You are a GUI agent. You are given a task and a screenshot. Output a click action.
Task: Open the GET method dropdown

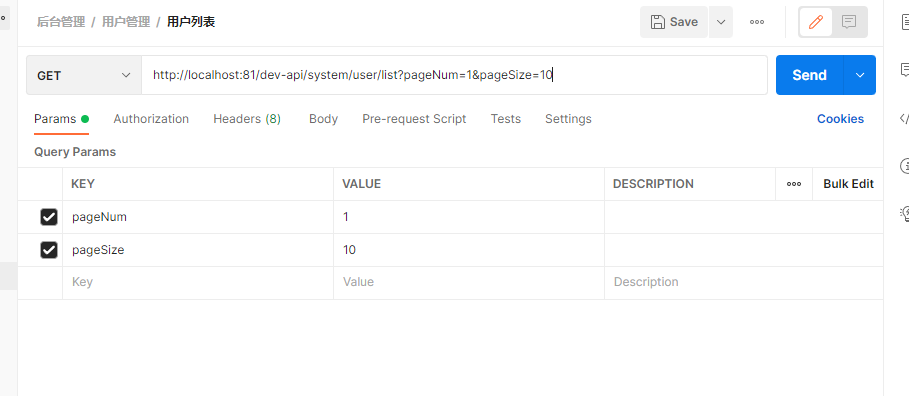pos(84,75)
